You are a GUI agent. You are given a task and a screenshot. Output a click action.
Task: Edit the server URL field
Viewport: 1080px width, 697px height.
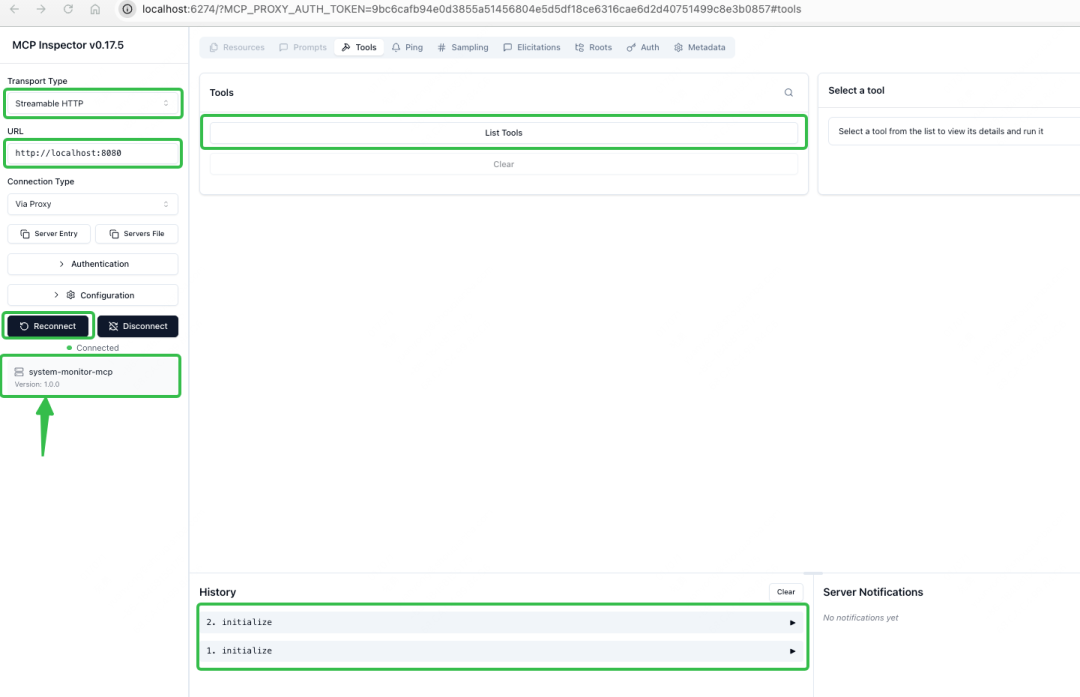tap(92, 153)
